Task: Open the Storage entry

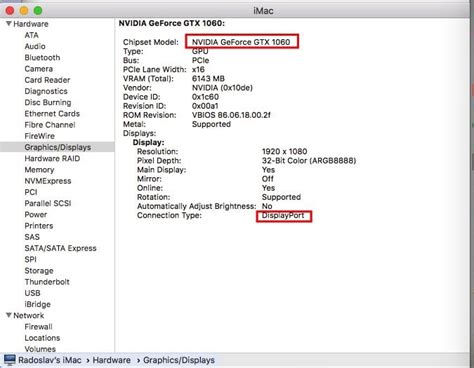Action: [39, 271]
